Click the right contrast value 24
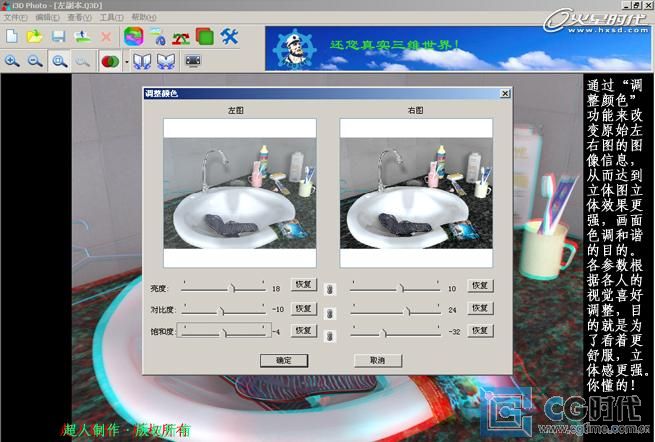This screenshot has width=655, height=442. pos(452,310)
